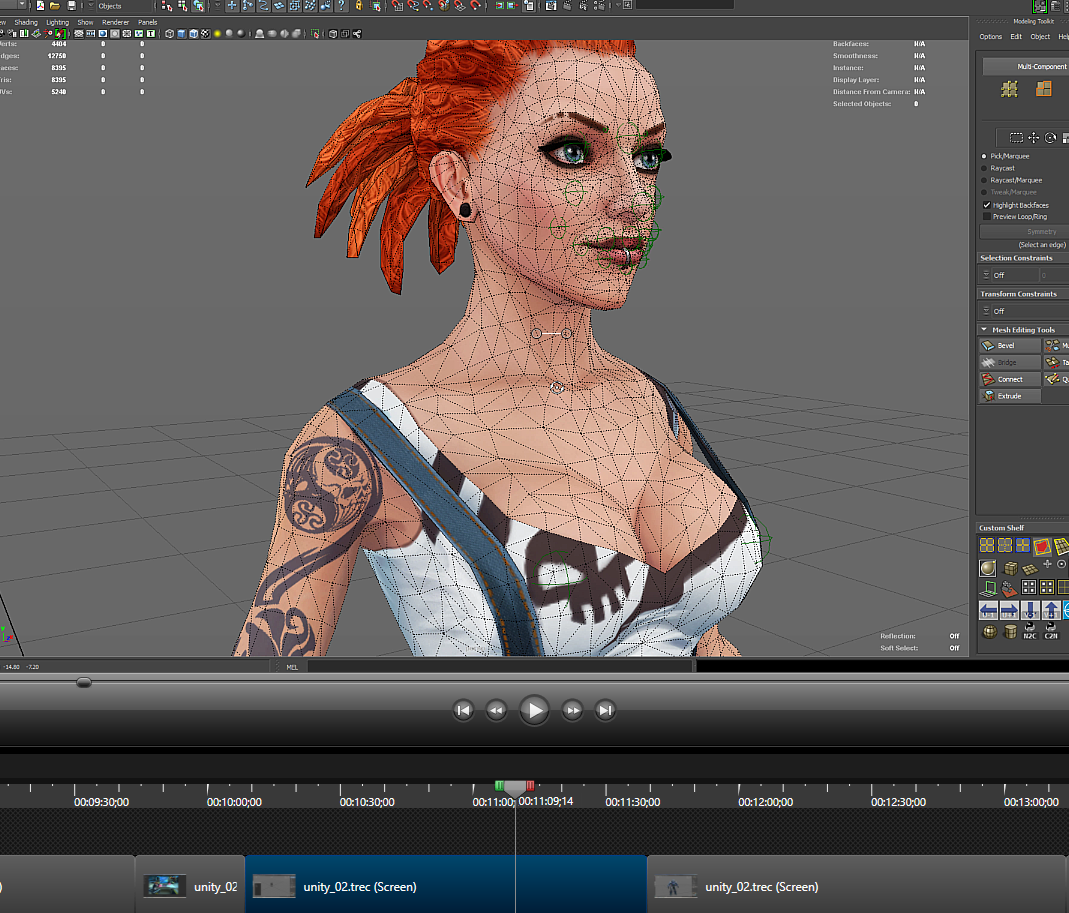
Task: Click the question mark help icon in toolbar
Action: (341, 5)
